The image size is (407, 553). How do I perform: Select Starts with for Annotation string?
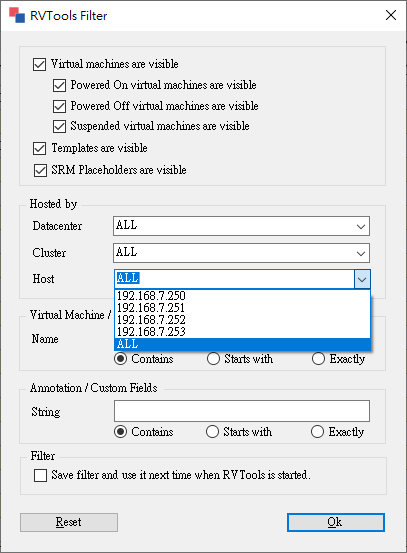tap(212, 432)
